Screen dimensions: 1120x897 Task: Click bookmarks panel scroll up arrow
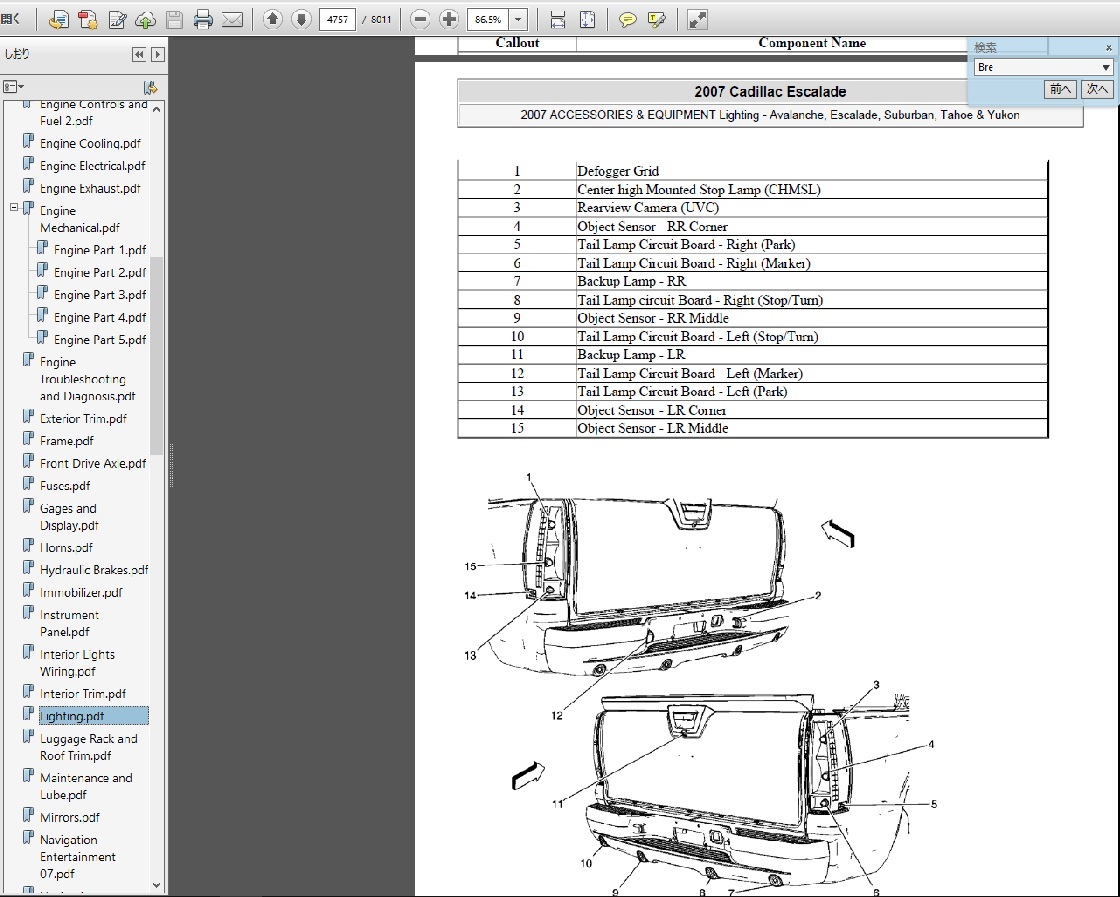pos(156,109)
